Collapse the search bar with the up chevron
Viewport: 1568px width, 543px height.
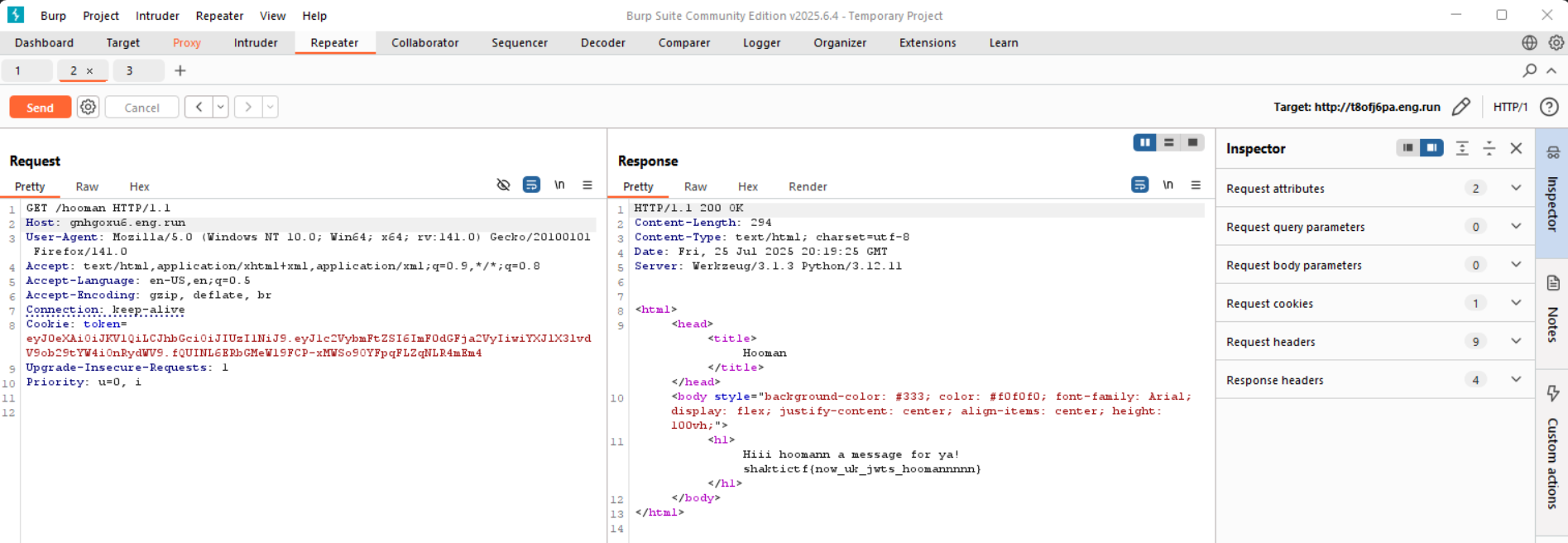(1551, 70)
